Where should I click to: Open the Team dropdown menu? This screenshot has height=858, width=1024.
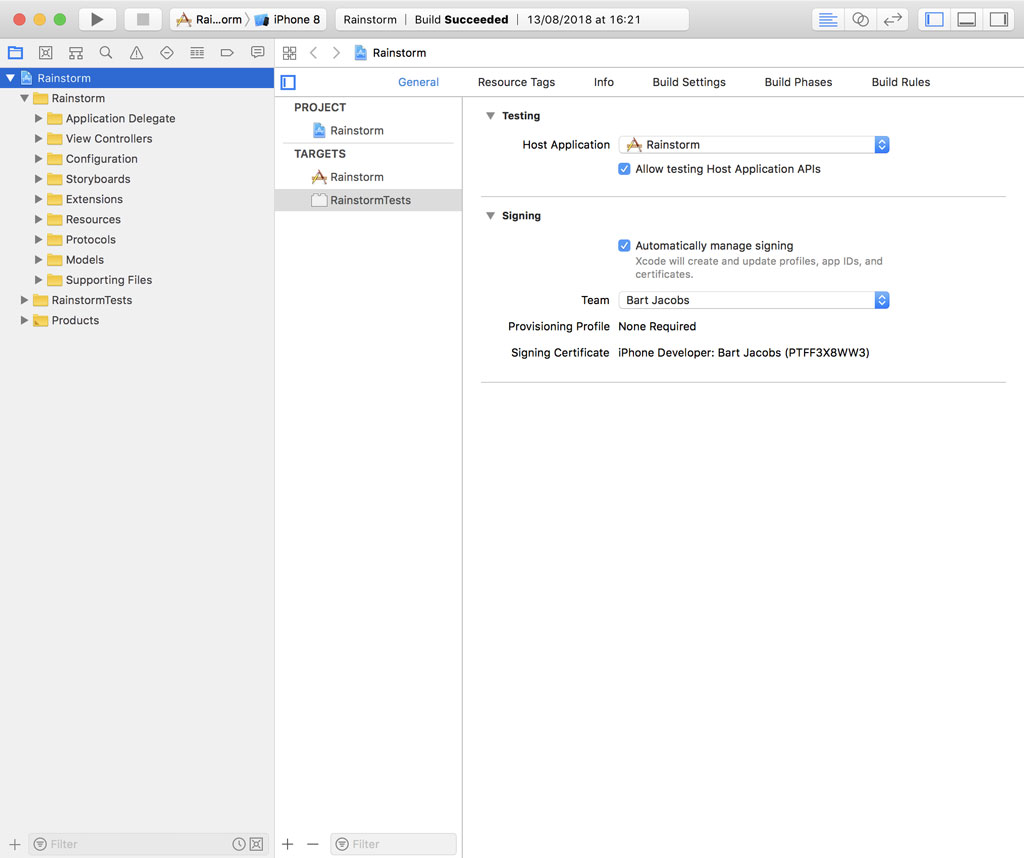tap(753, 300)
